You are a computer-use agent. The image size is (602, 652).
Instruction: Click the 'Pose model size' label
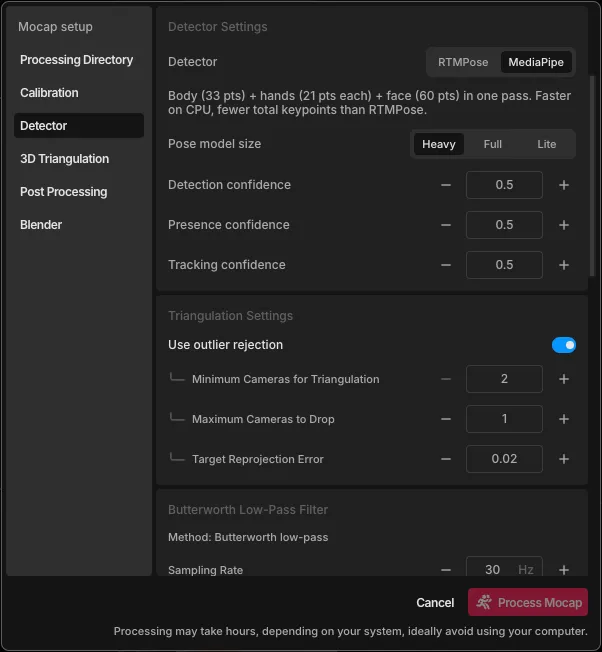click(x=215, y=144)
